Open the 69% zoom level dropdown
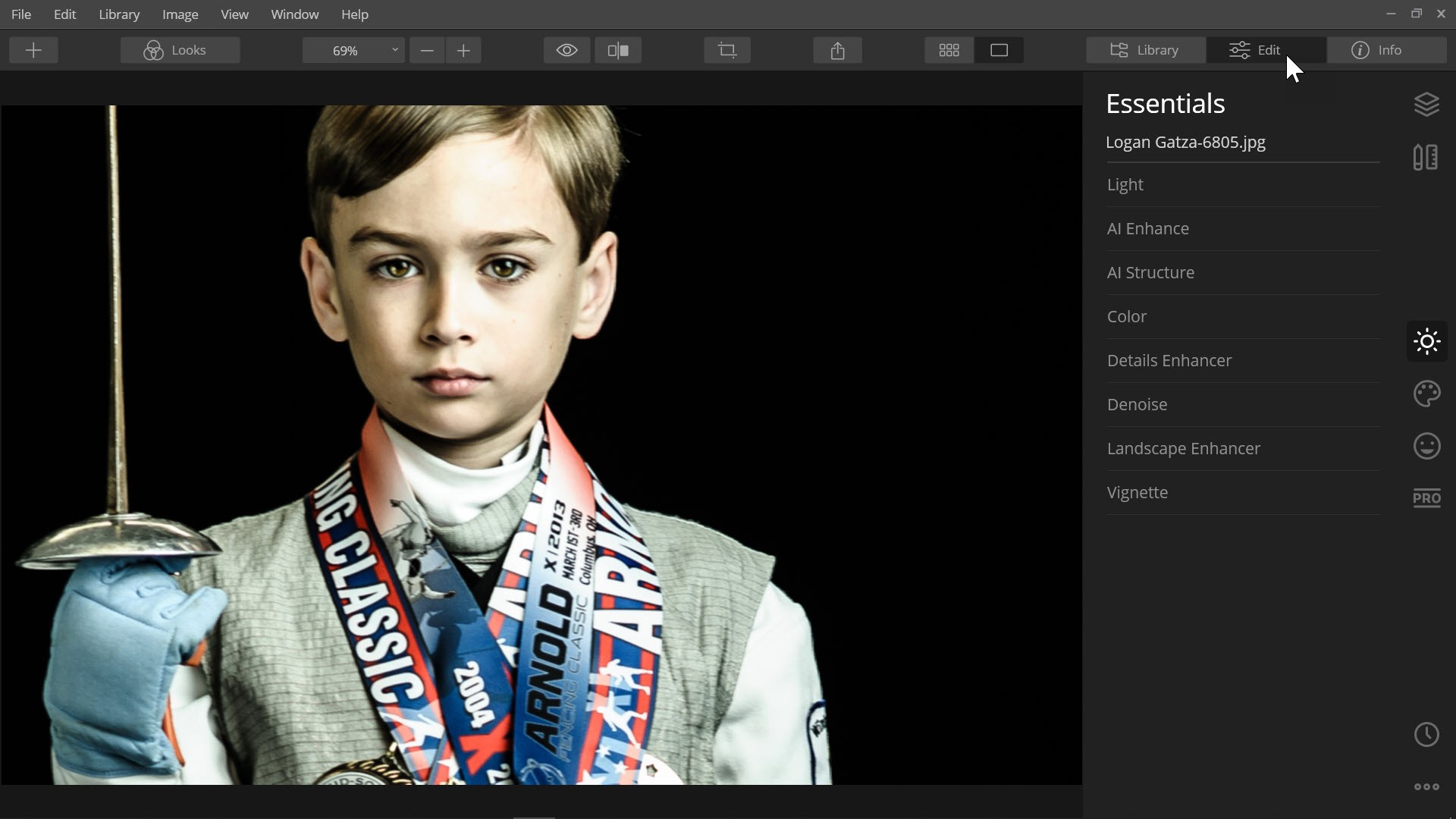 (353, 50)
